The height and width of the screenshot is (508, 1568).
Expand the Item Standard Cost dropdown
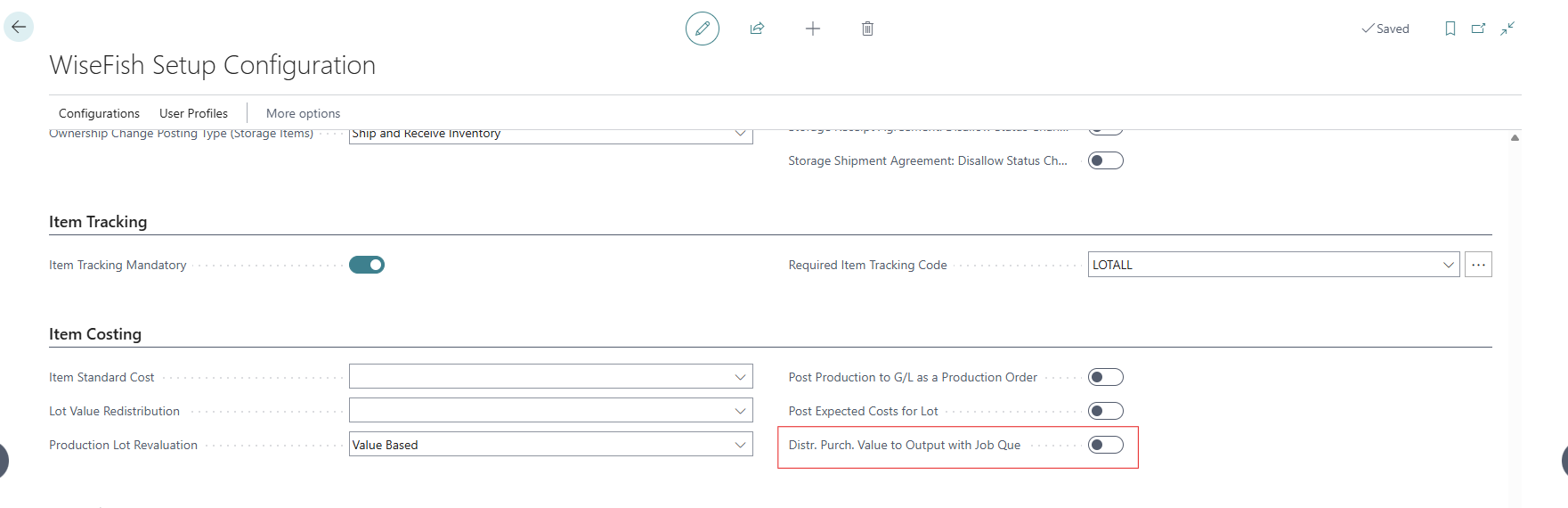point(739,377)
